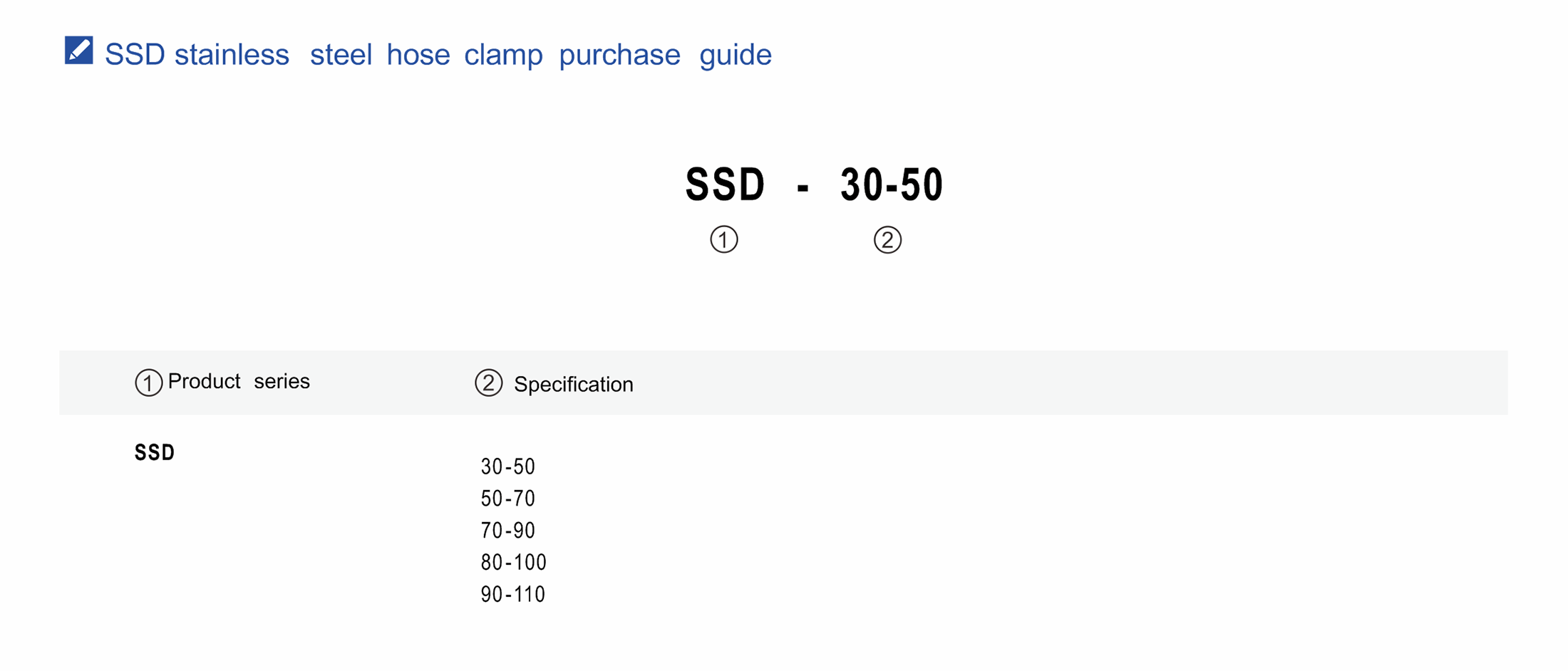The height and width of the screenshot is (671, 1568).
Task: Choose SSD entry under Product series
Action: [155, 453]
